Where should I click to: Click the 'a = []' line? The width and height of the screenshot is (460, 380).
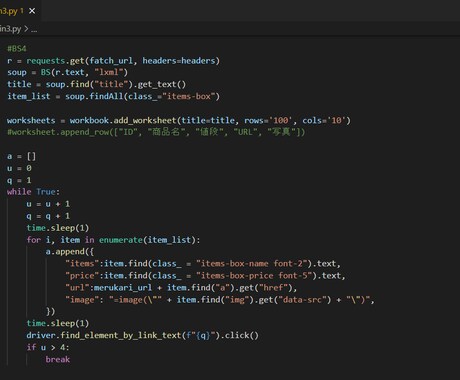(21, 156)
